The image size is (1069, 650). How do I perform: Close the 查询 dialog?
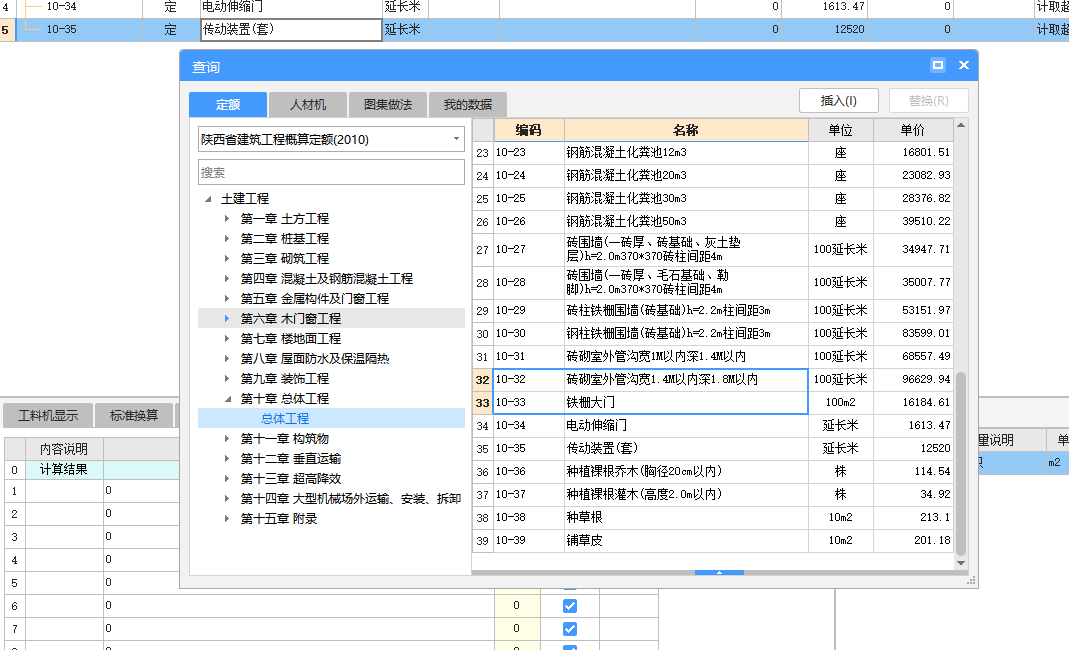[x=963, y=65]
